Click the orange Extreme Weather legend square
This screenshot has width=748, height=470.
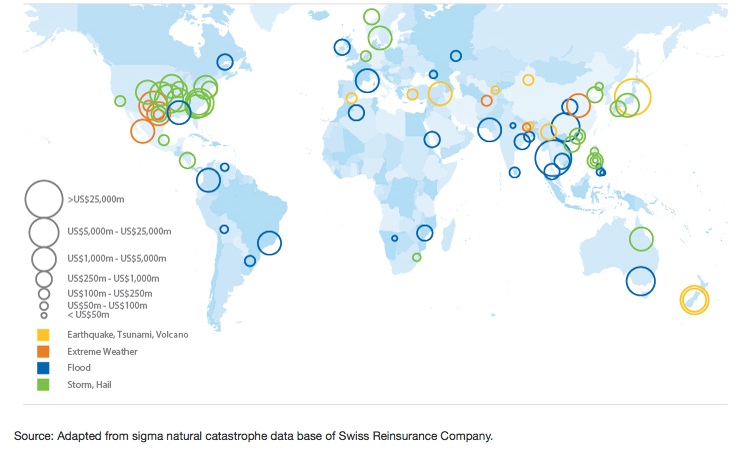point(43,351)
